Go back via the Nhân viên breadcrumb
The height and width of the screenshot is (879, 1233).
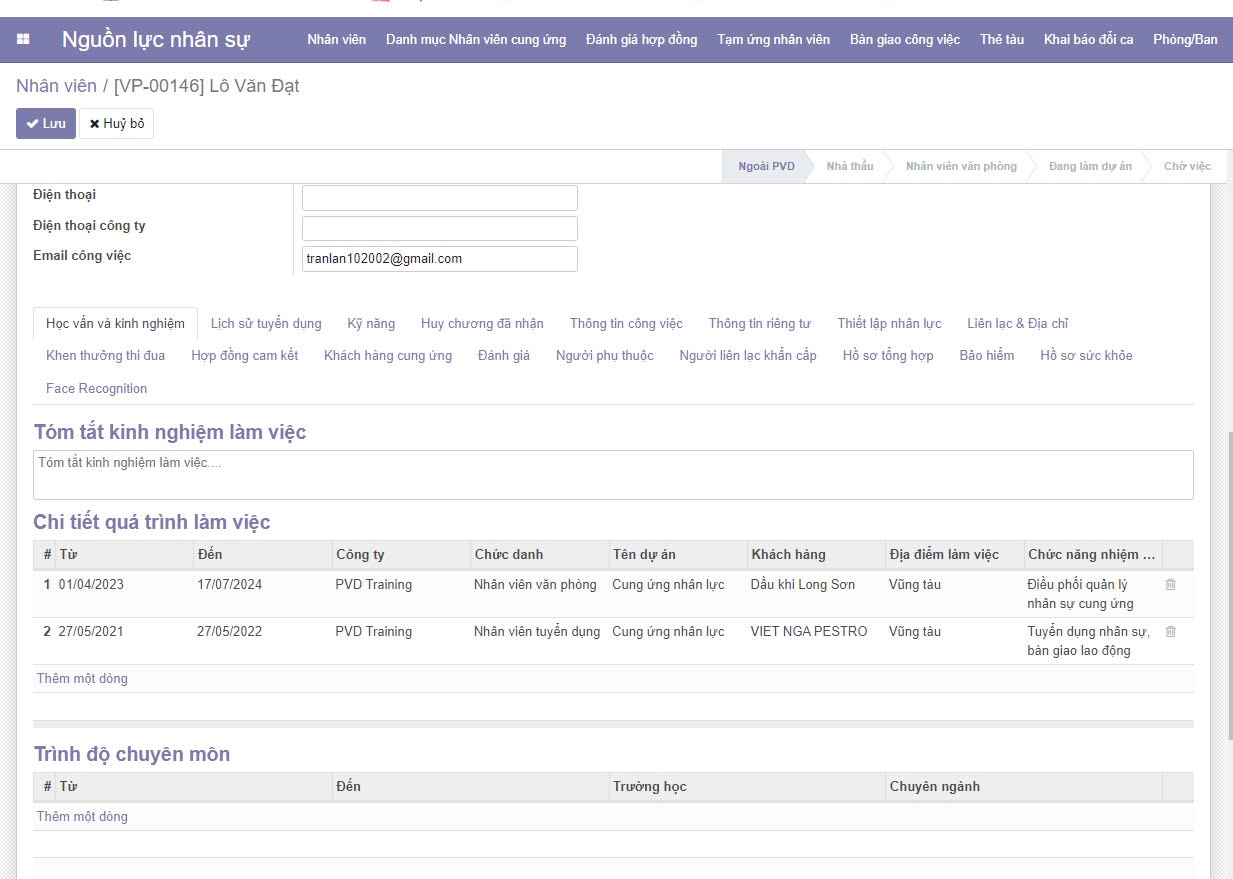tap(56, 86)
